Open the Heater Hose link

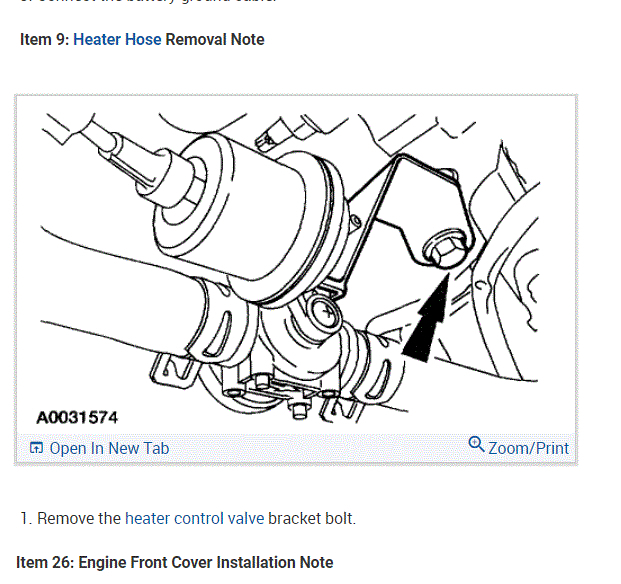coord(117,40)
